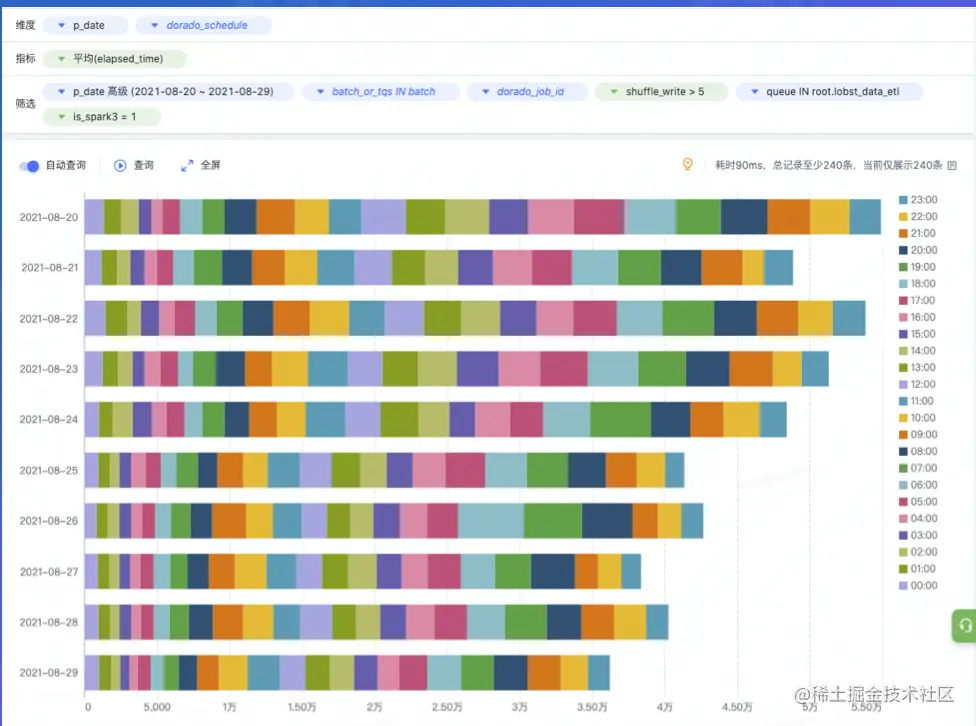Open the is_spark3 = 1 filter chip

(x=101, y=116)
